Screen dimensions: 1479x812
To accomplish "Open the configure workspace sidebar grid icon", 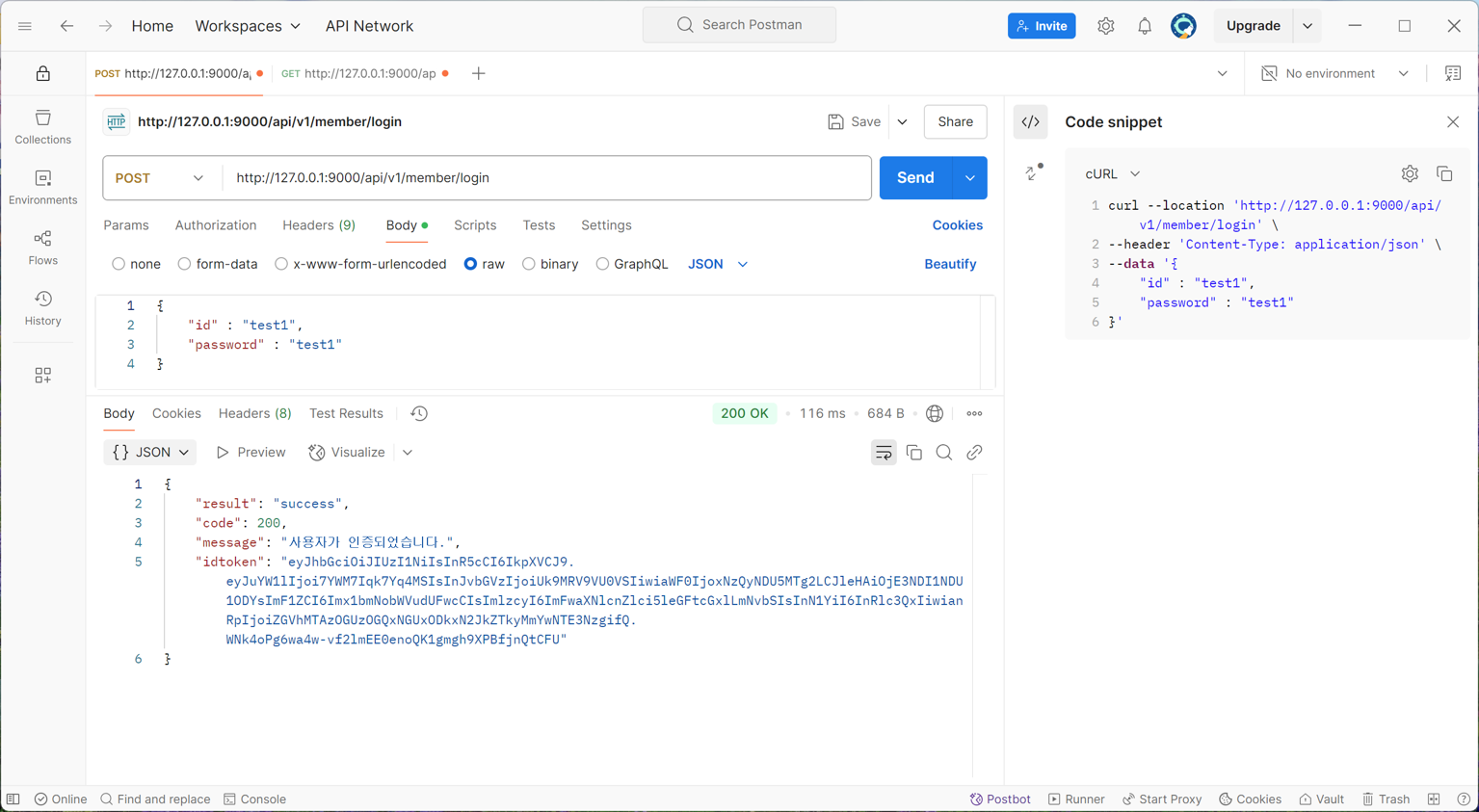I will 43,376.
